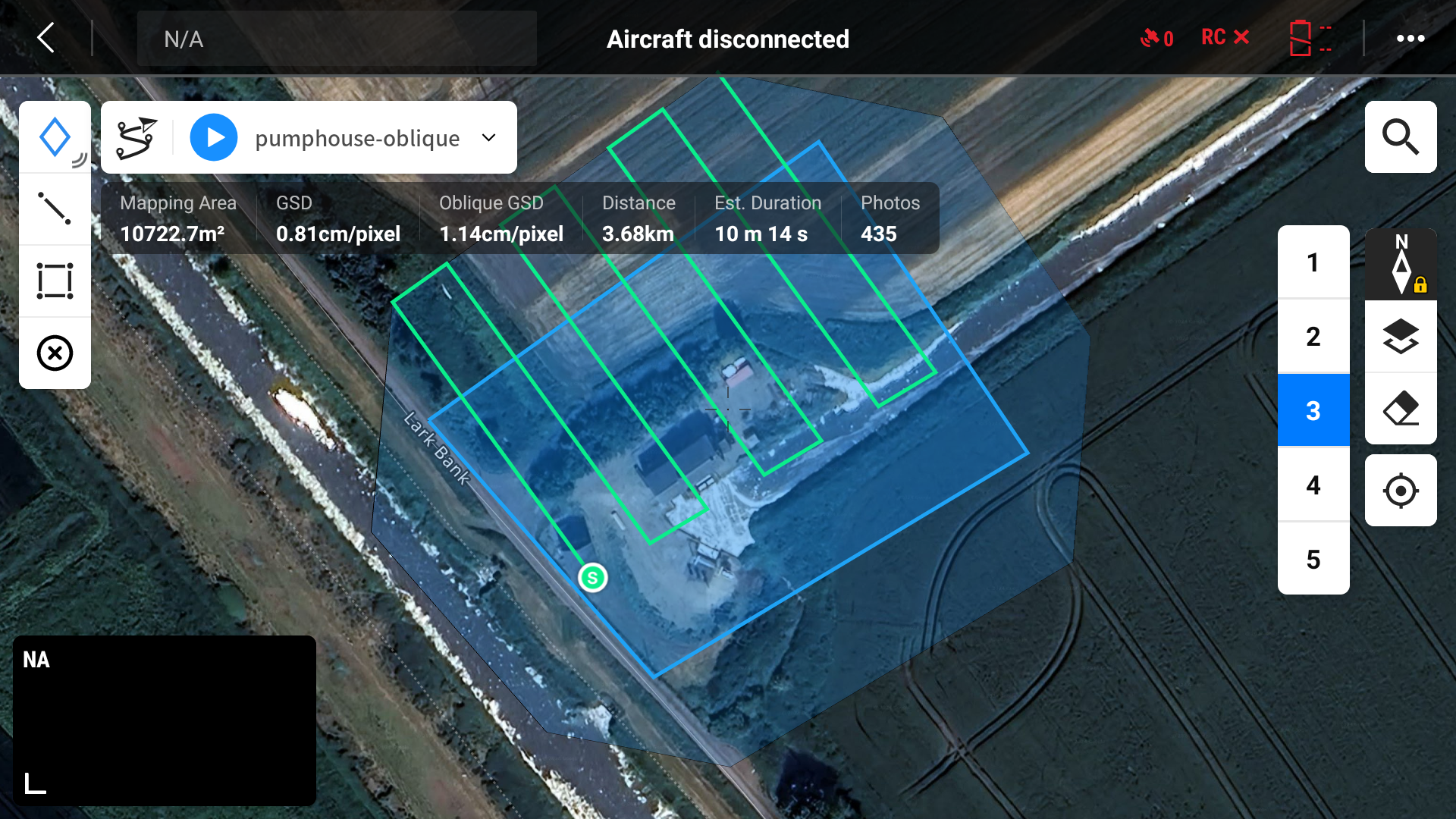This screenshot has height=819, width=1456.
Task: Select oblique route 4
Action: tap(1313, 485)
